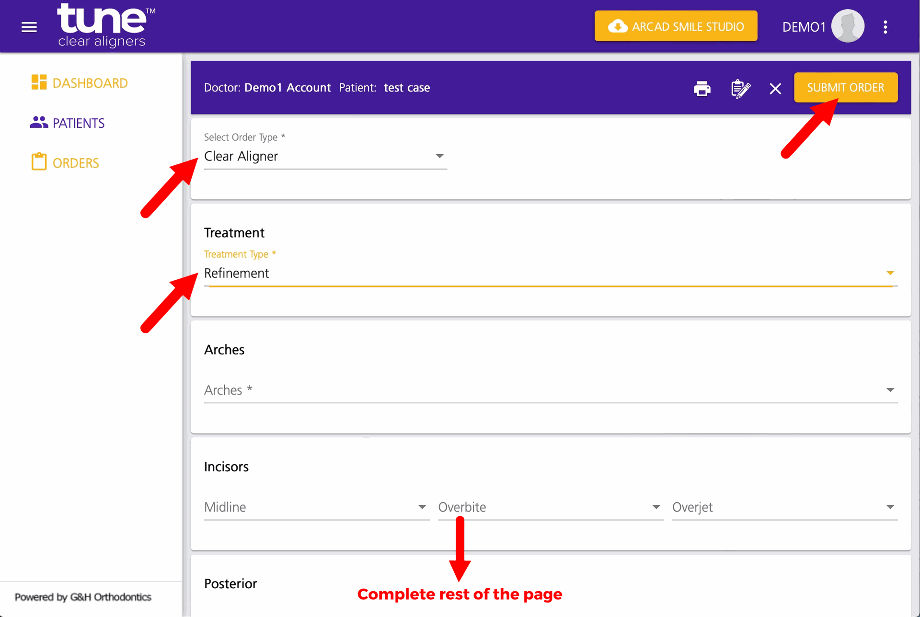This screenshot has height=617, width=920.
Task: Click the edit notes clipboard icon
Action: click(x=740, y=89)
